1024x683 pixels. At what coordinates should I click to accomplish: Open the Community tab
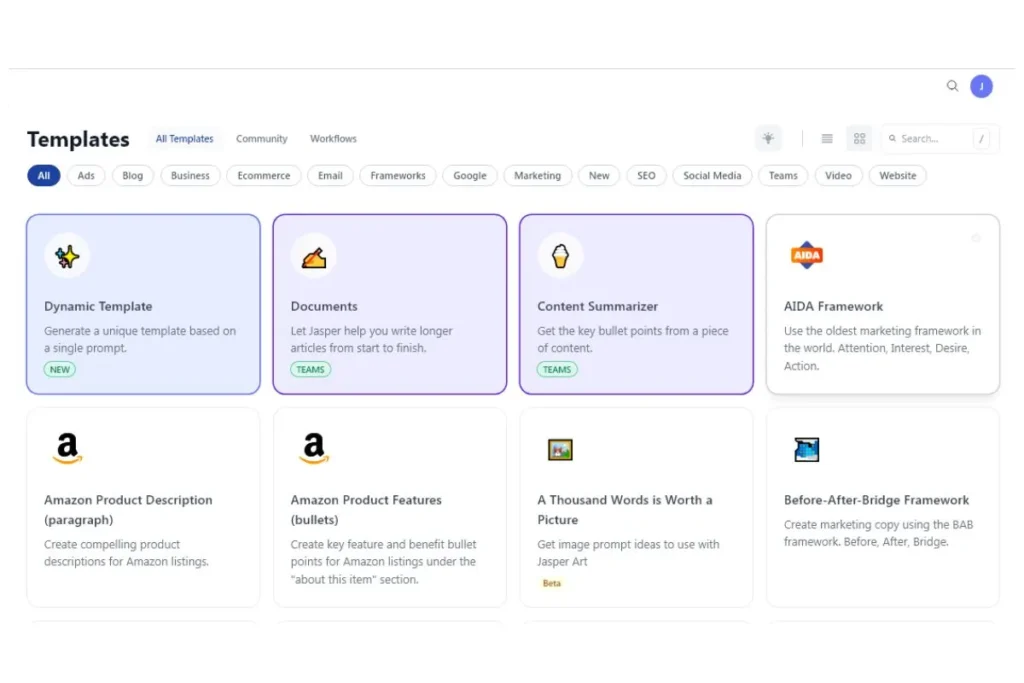[261, 138]
